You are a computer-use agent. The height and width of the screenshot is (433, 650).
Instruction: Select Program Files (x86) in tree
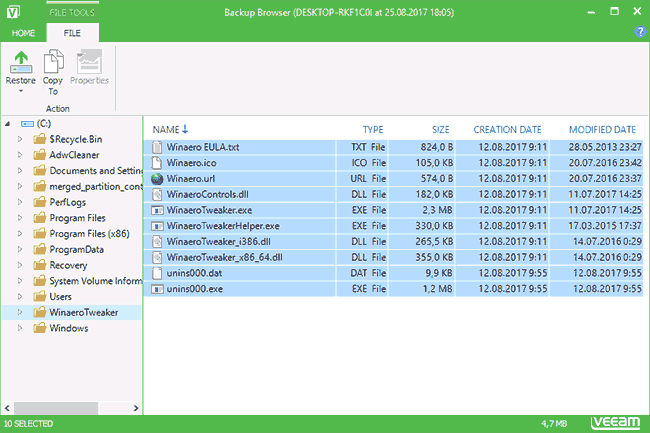[x=90, y=234]
